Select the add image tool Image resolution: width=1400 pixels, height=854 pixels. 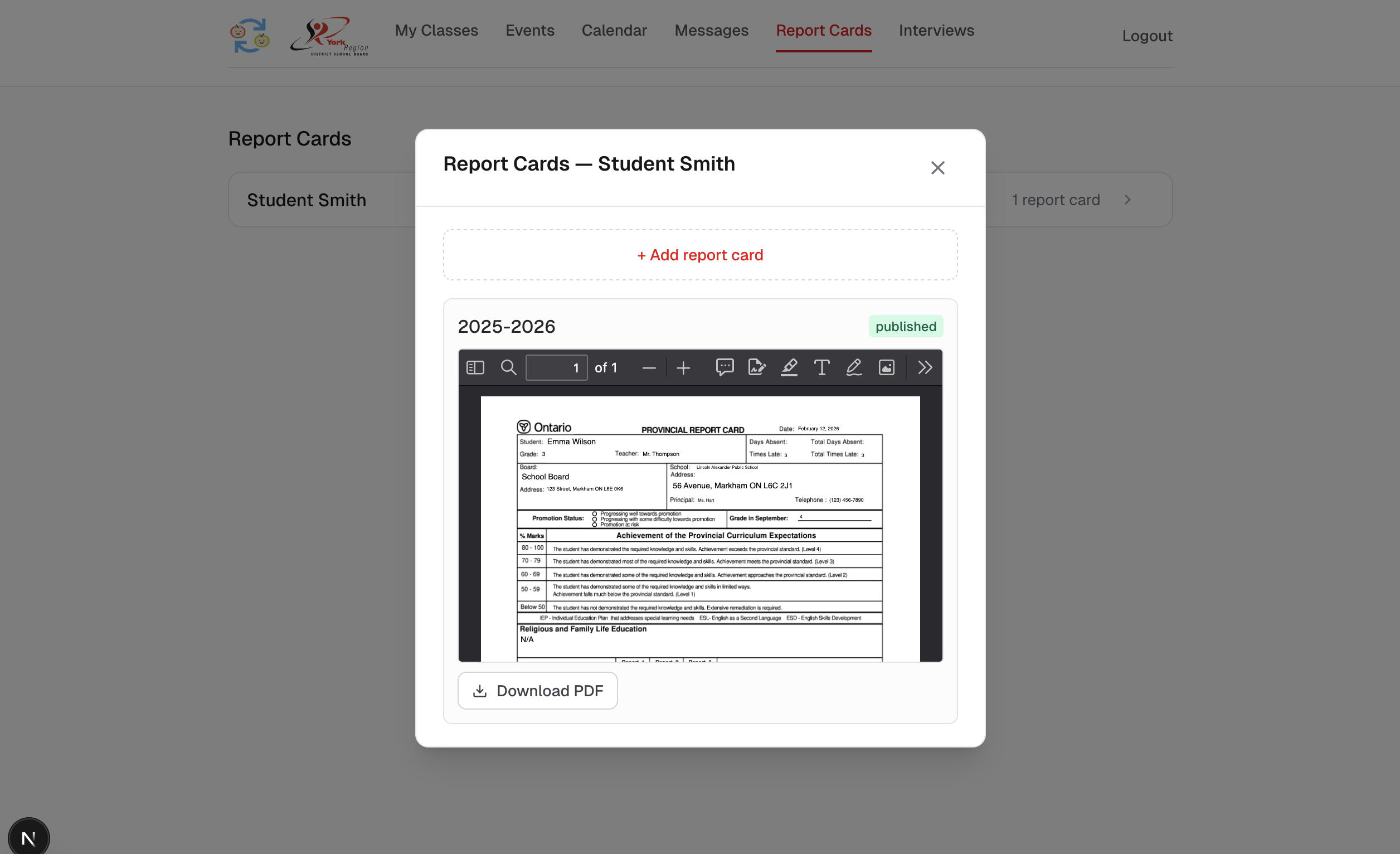tap(886, 367)
